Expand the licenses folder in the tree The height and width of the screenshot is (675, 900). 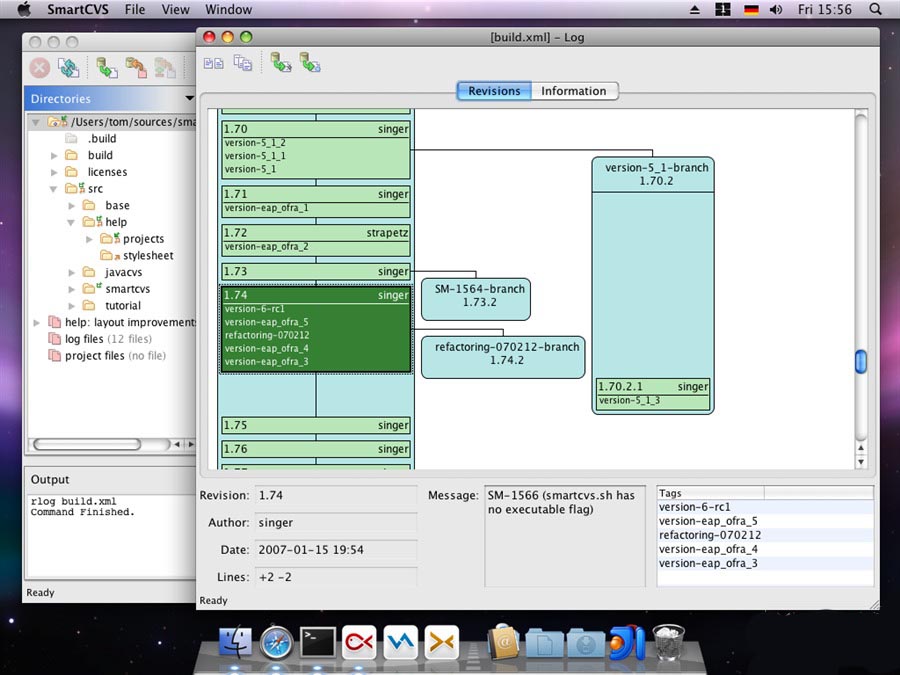point(55,172)
